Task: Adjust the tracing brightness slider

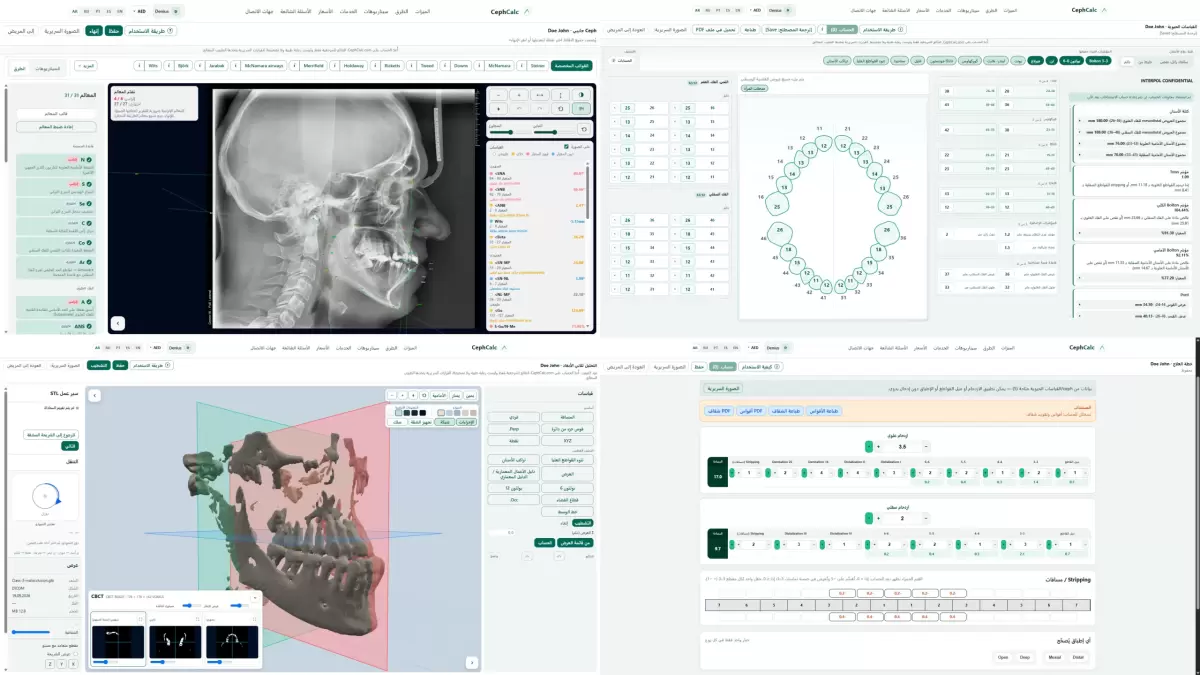Action: coord(511,132)
